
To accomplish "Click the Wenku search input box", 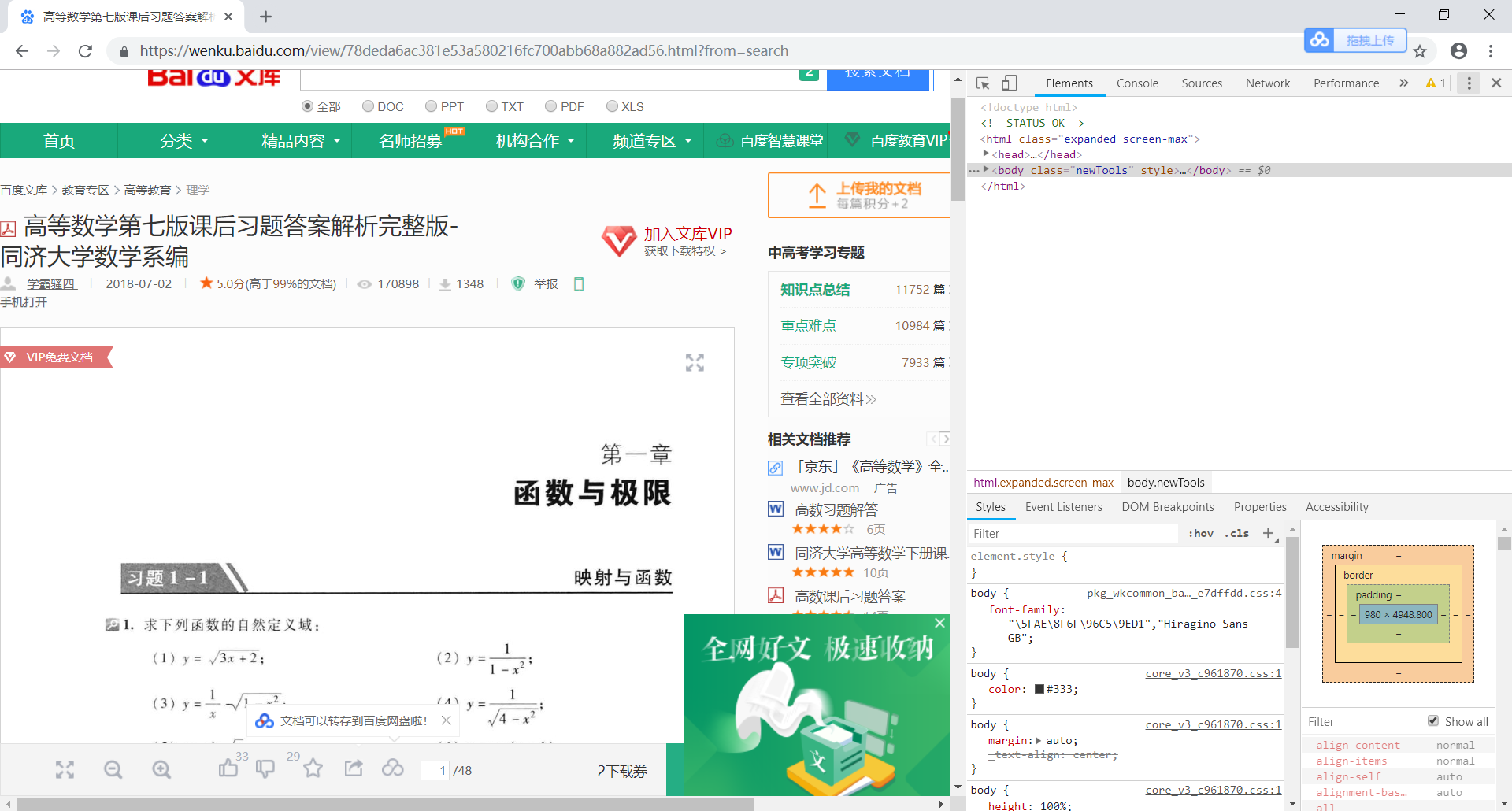I will 563,80.
